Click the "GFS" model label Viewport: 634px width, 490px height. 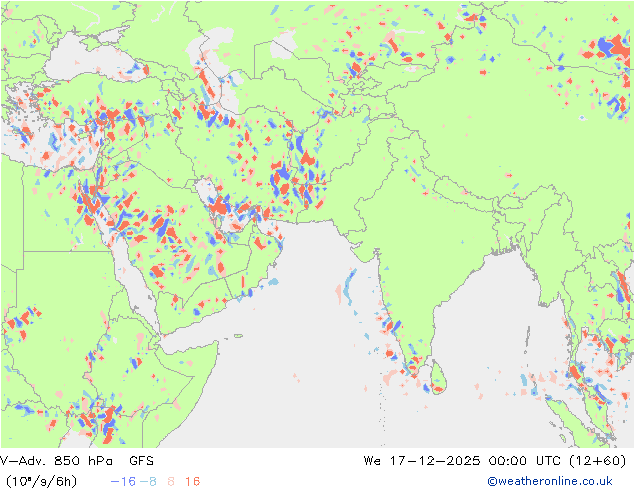tap(142, 460)
